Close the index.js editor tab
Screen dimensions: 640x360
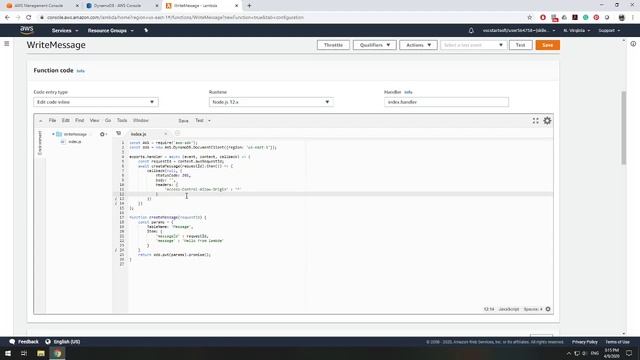tap(165, 134)
